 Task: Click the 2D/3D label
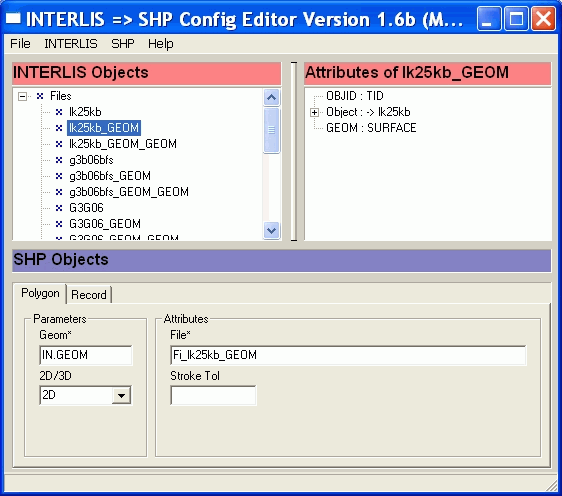pos(55,376)
